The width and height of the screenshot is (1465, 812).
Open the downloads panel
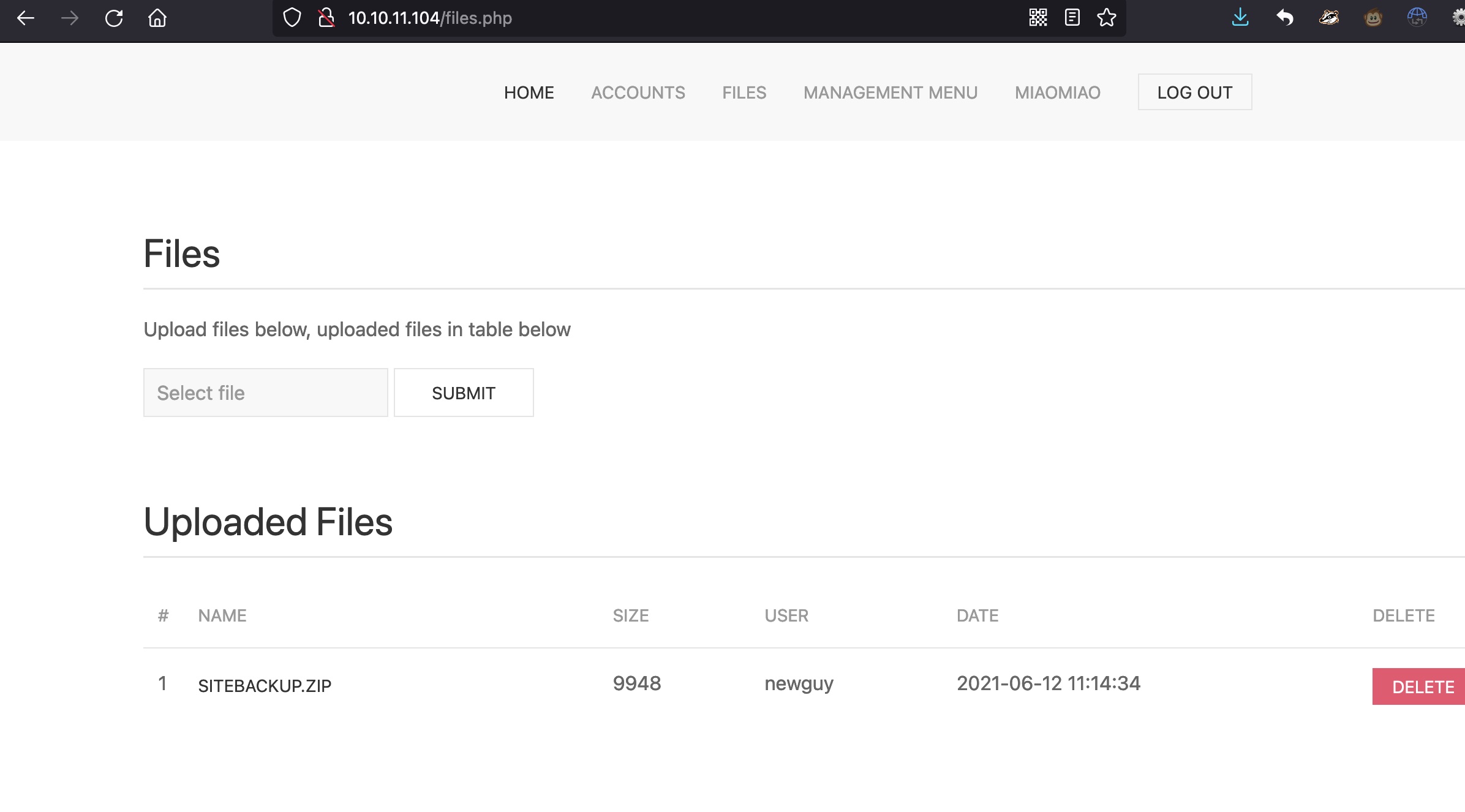(1240, 18)
